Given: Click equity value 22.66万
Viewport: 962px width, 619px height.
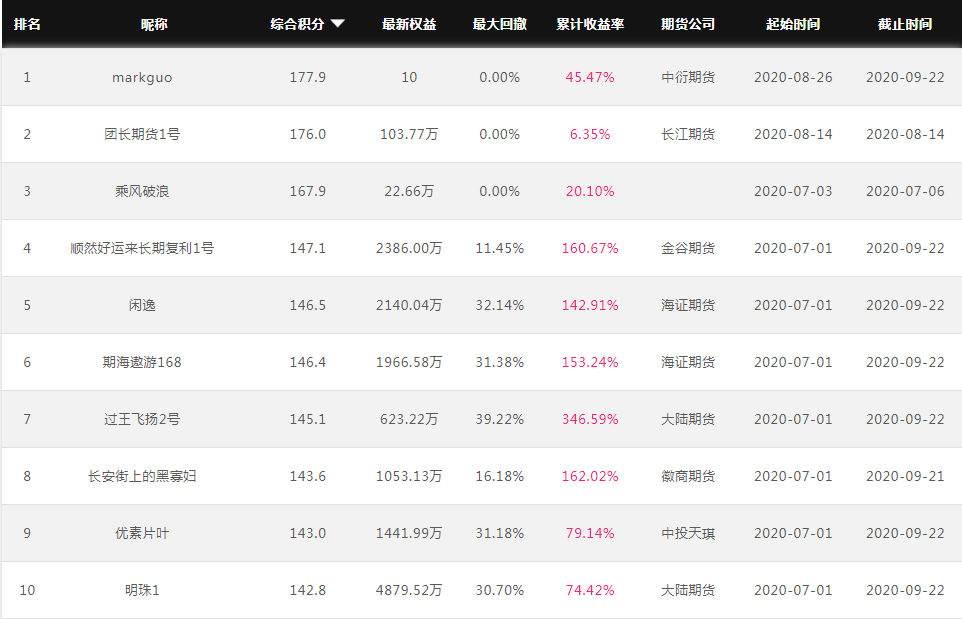Looking at the screenshot, I should click(409, 191).
